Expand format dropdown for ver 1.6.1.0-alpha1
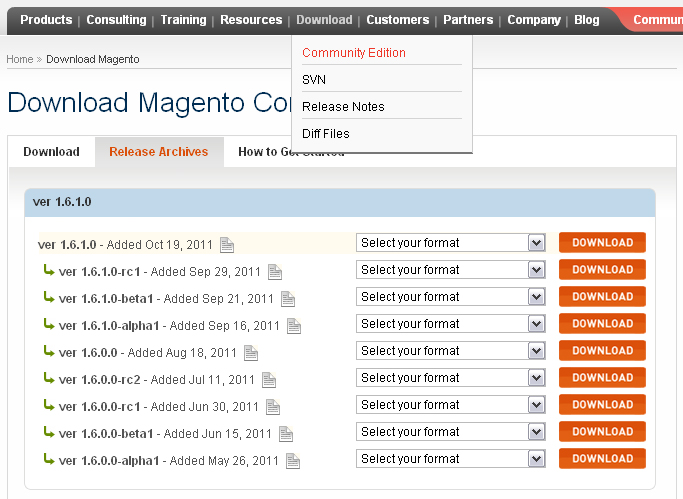This screenshot has width=683, height=499. [x=451, y=324]
